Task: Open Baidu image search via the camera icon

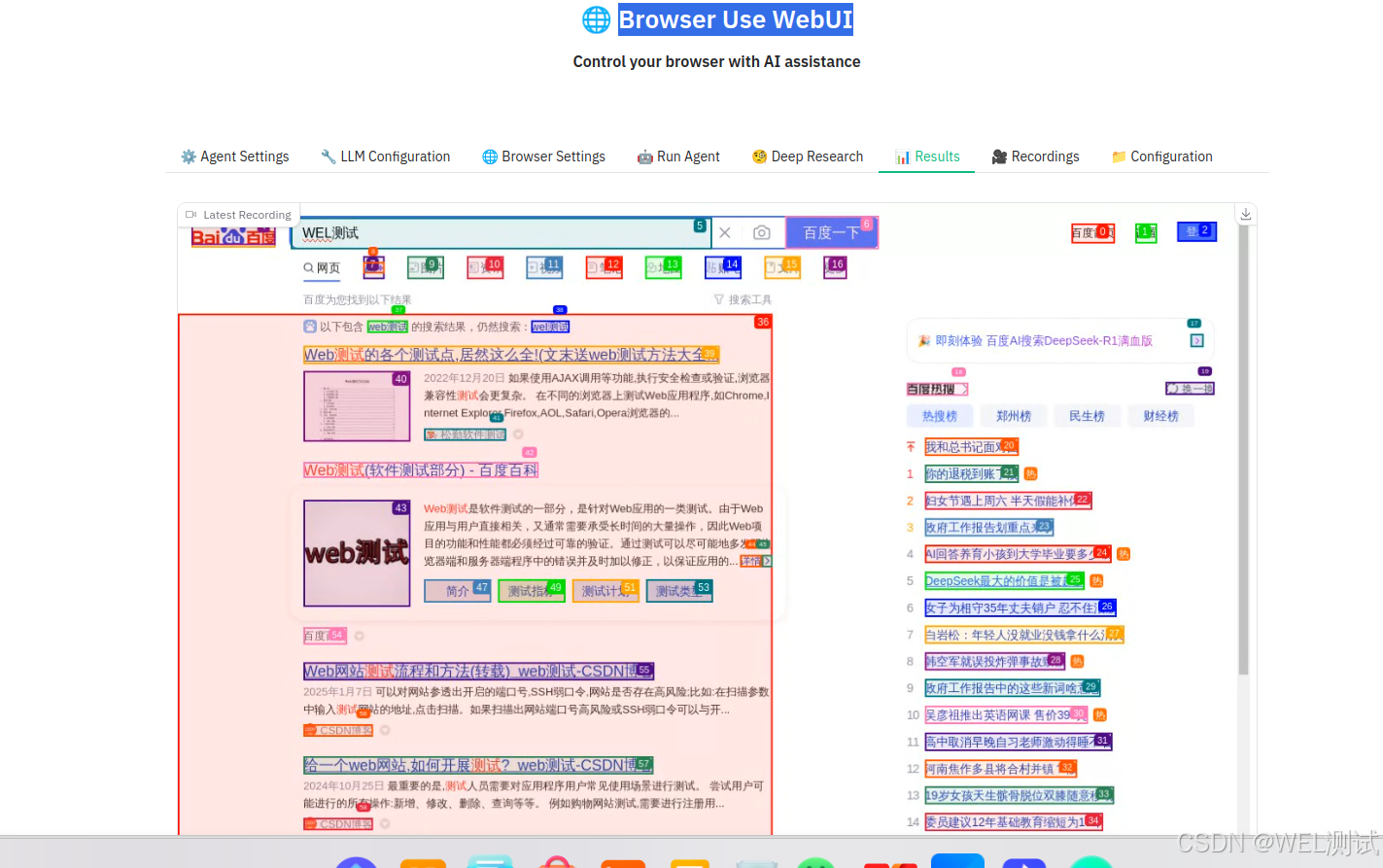Action: pyautogui.click(x=762, y=233)
